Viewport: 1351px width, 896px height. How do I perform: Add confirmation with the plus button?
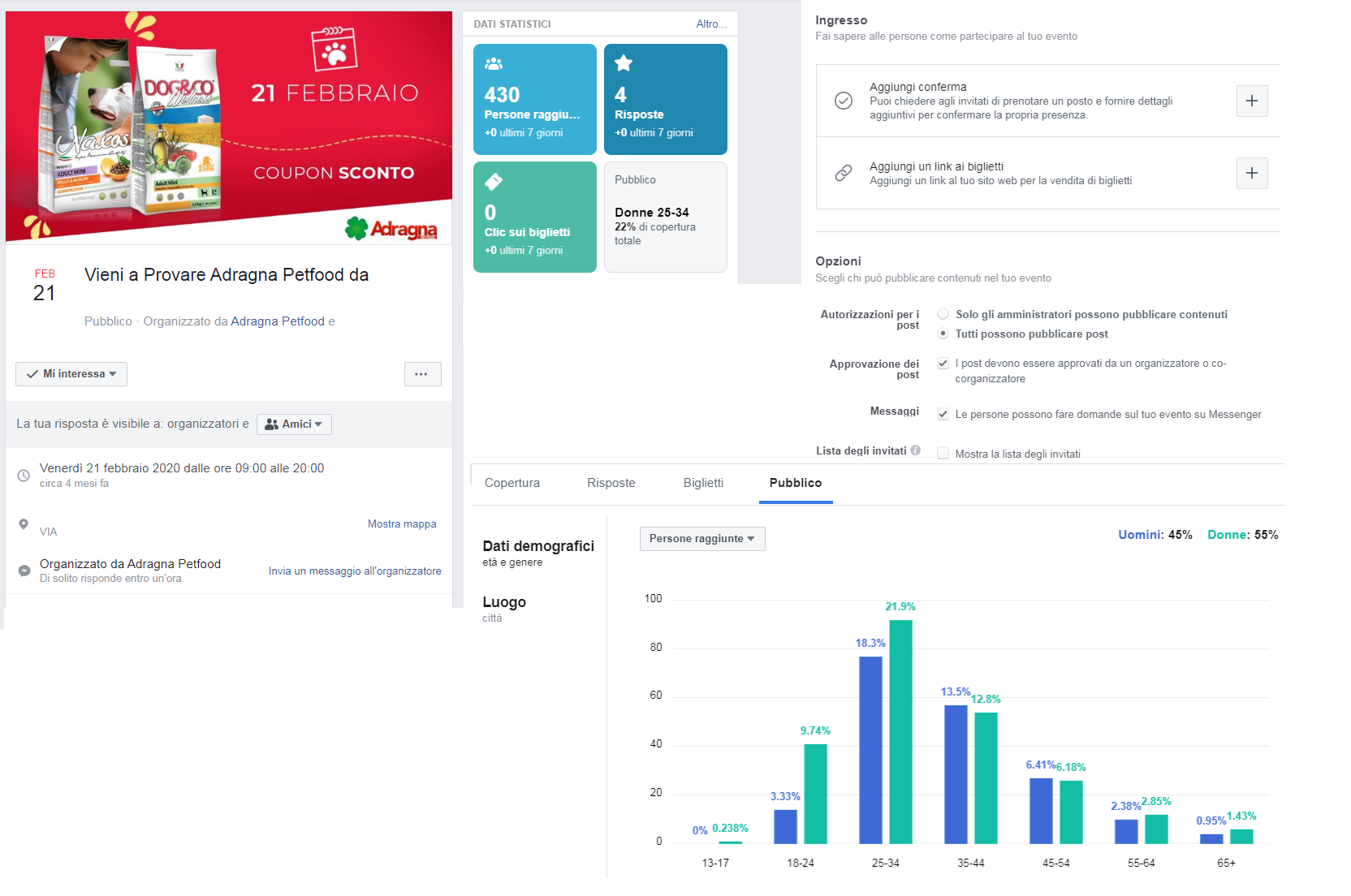coord(1252,101)
